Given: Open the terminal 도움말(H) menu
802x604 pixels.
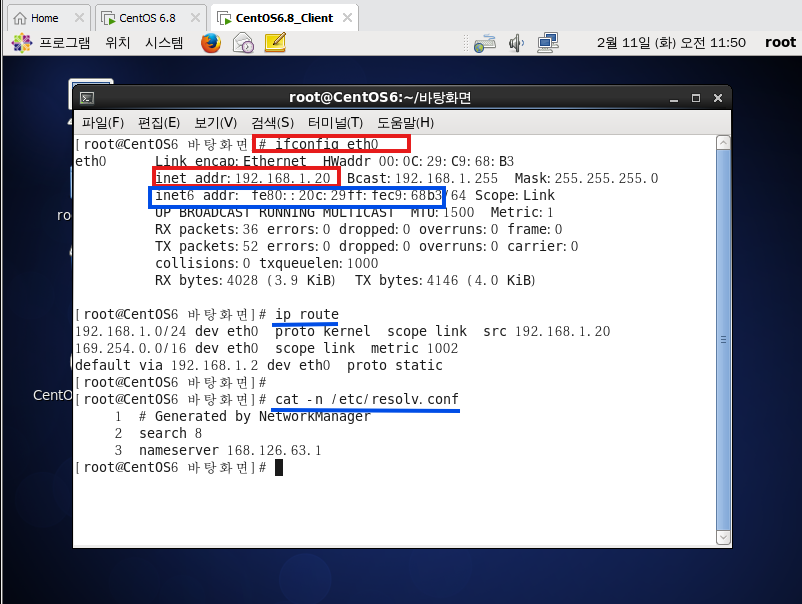Looking at the screenshot, I should (x=405, y=123).
